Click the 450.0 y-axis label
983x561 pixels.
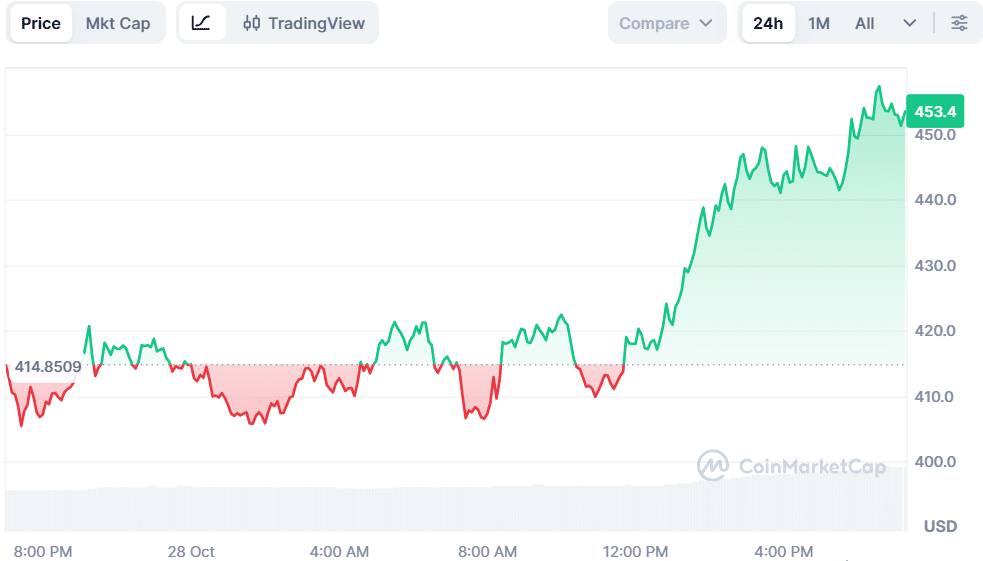935,135
